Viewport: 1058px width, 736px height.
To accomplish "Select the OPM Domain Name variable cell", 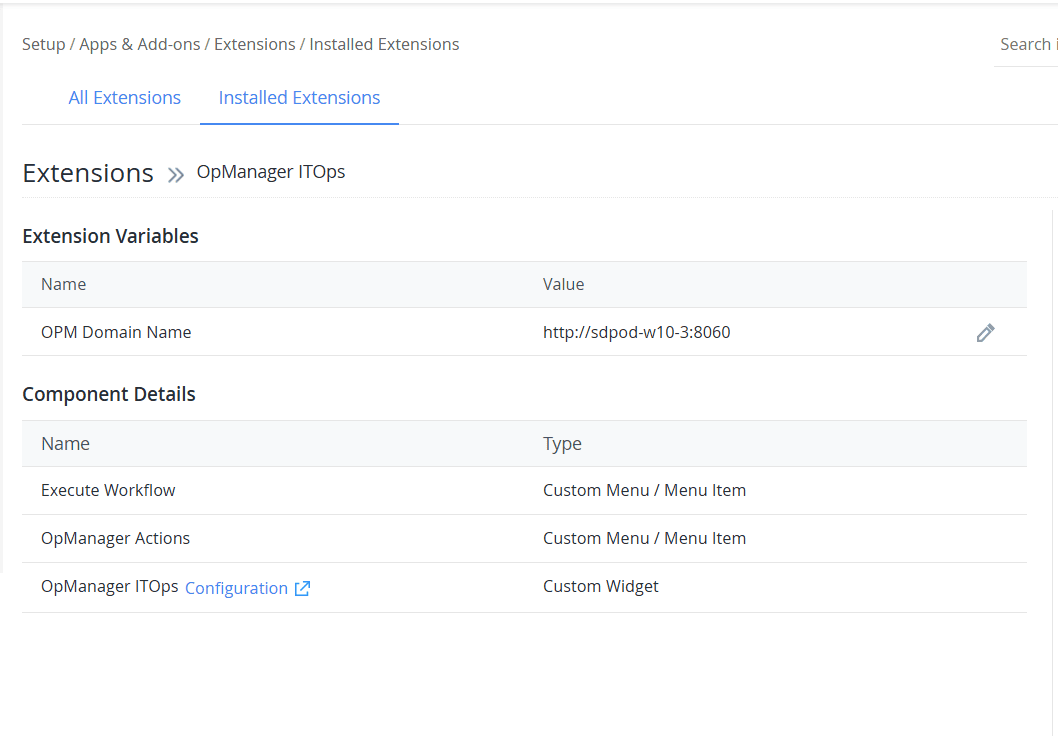I will (x=116, y=333).
